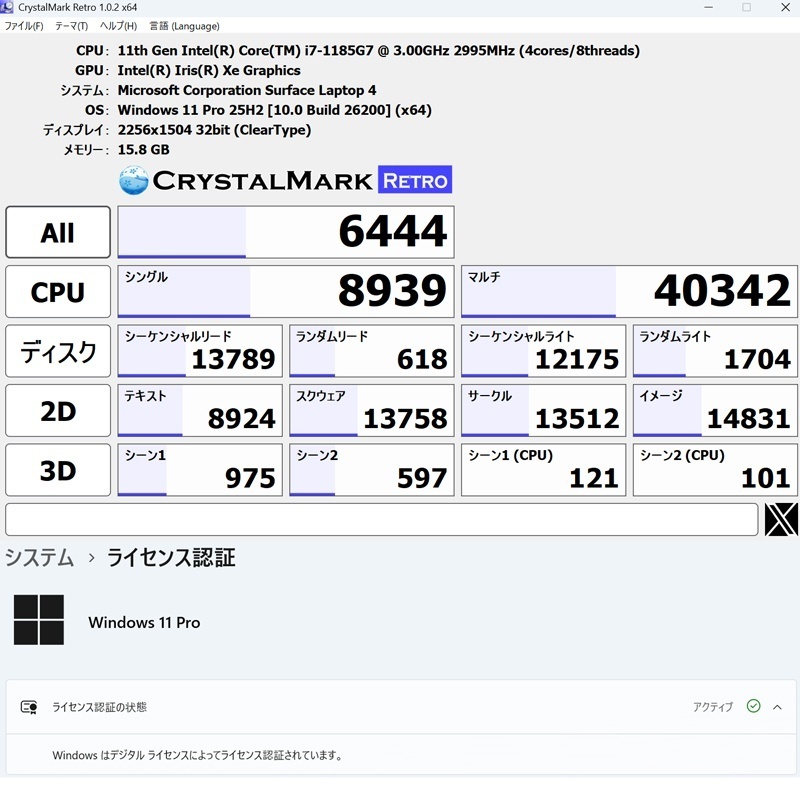
Task: Click the memory value 15.8 GB
Action: click(x=143, y=149)
